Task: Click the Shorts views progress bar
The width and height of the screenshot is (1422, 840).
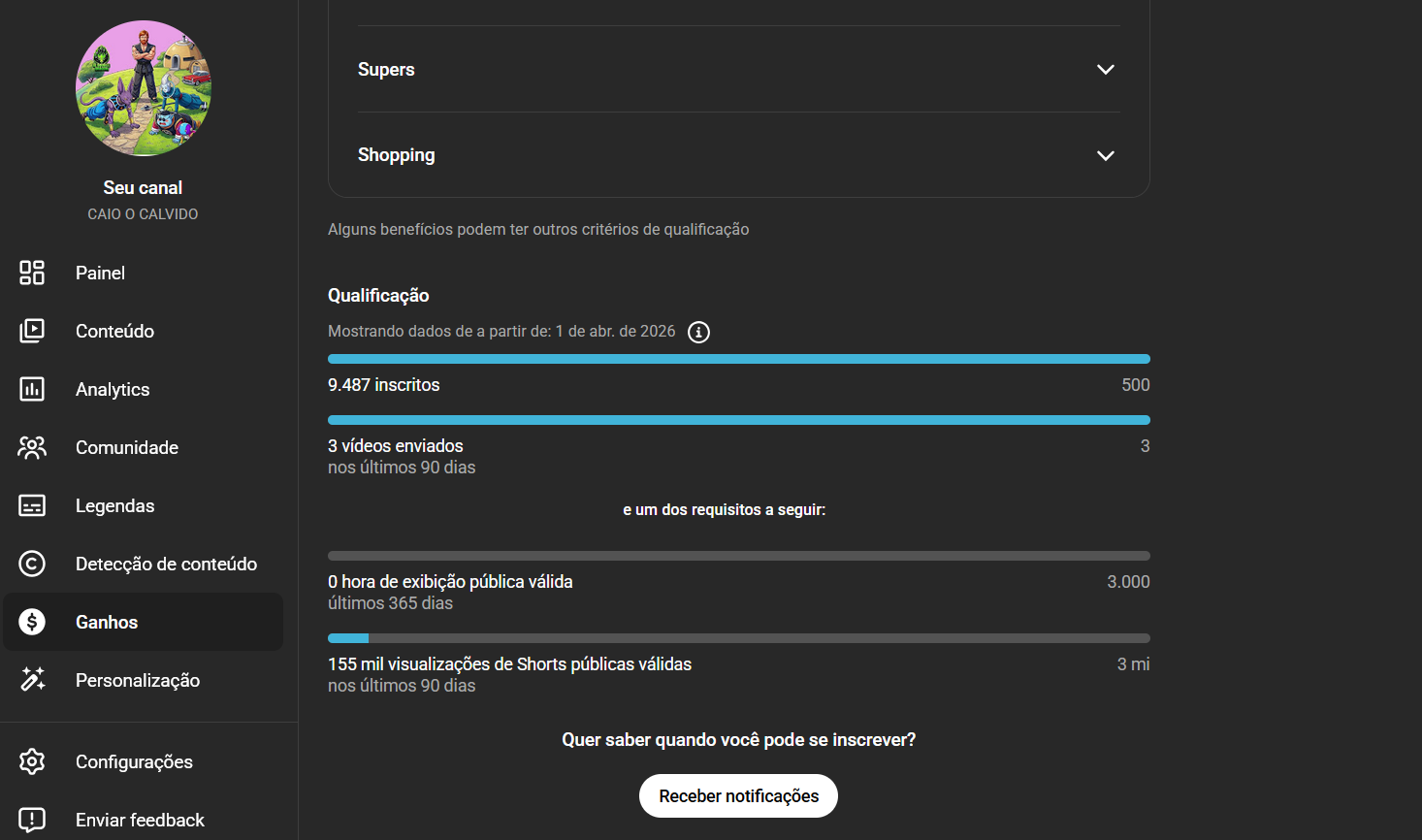Action: pyautogui.click(x=738, y=638)
